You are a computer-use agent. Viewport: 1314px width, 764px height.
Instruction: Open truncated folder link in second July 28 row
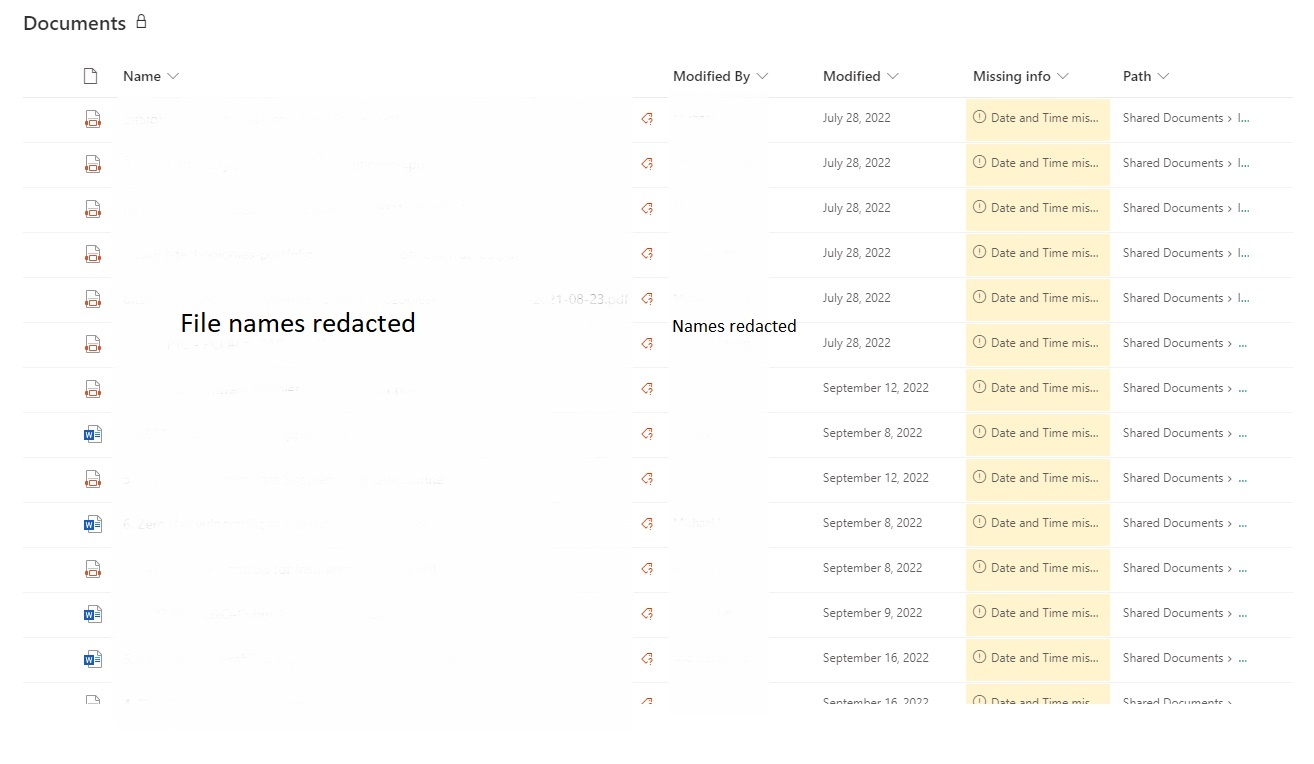click(x=1244, y=163)
